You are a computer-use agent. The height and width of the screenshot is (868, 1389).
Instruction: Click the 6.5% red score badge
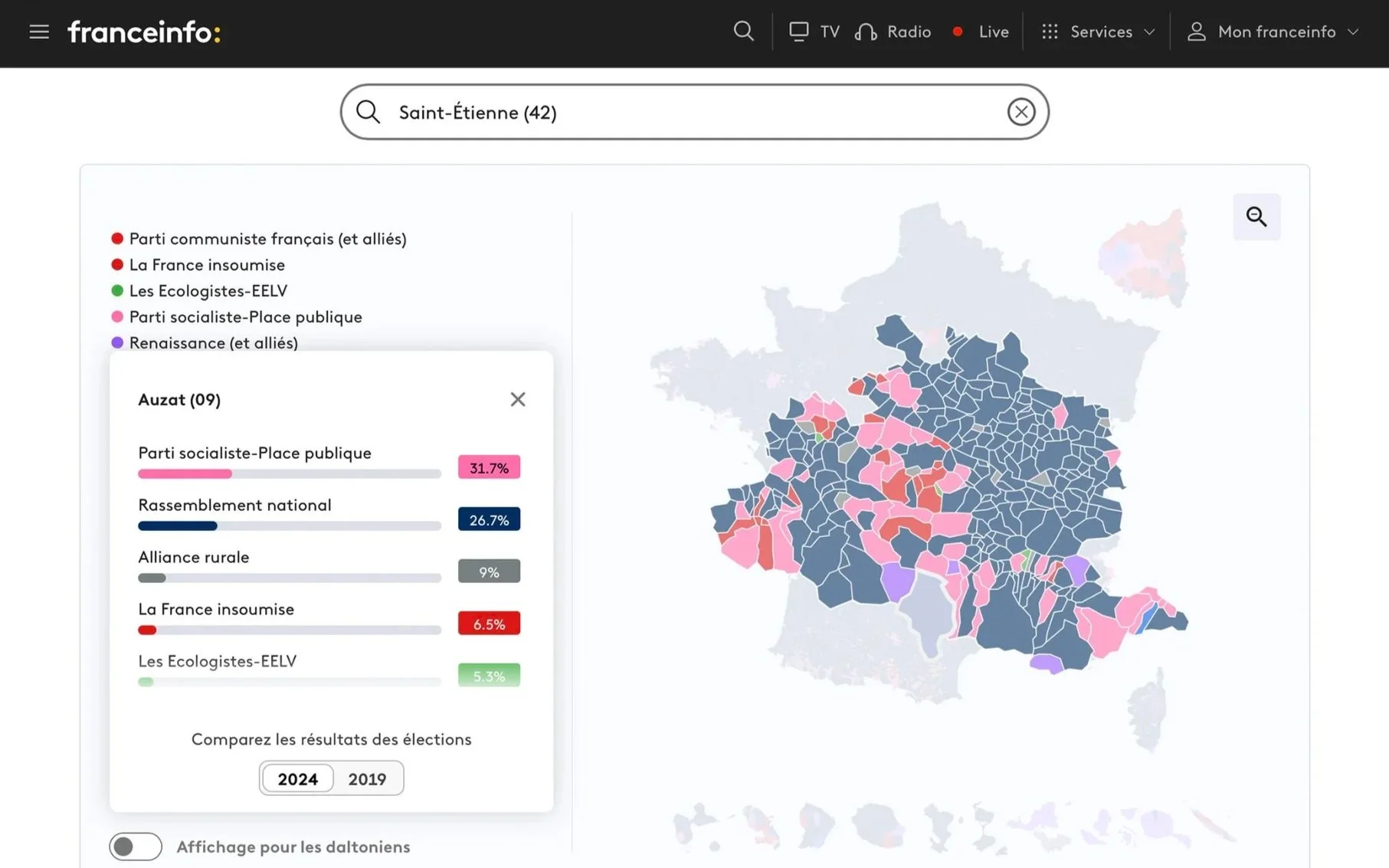(x=489, y=624)
